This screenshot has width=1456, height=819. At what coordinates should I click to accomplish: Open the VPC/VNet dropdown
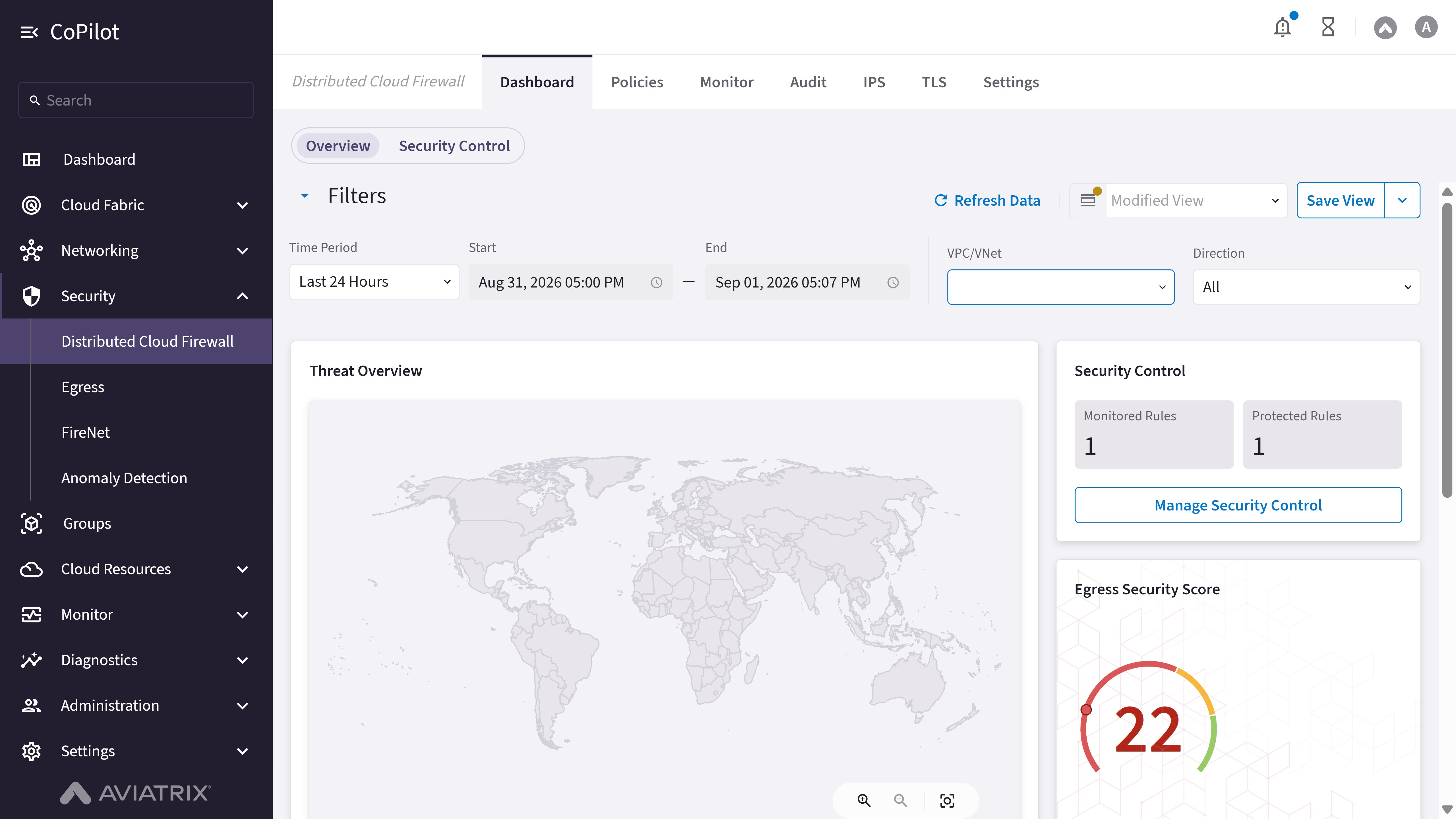point(1060,287)
